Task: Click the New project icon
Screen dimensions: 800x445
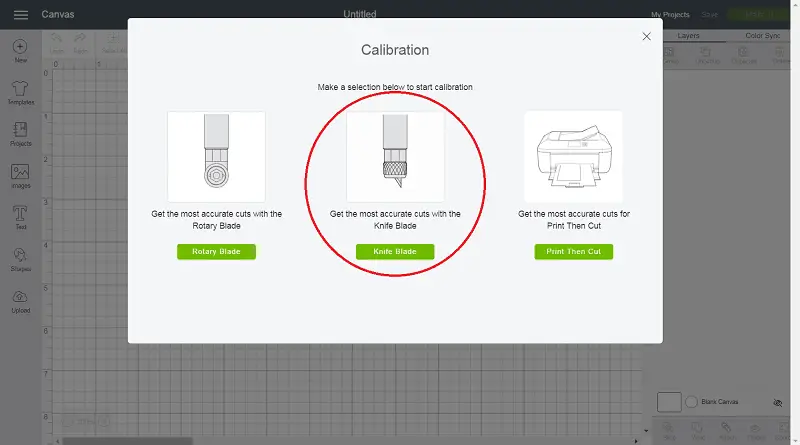Action: click(x=20, y=46)
